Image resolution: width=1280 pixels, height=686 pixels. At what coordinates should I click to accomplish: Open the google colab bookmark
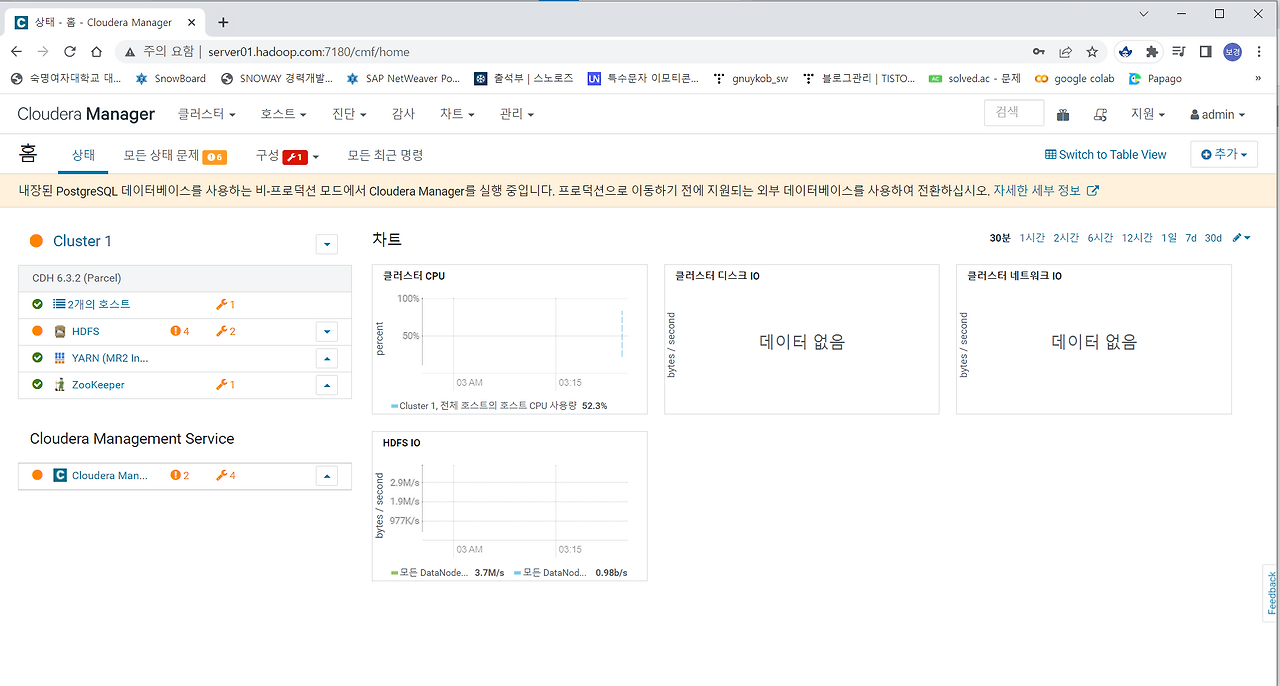click(1074, 78)
